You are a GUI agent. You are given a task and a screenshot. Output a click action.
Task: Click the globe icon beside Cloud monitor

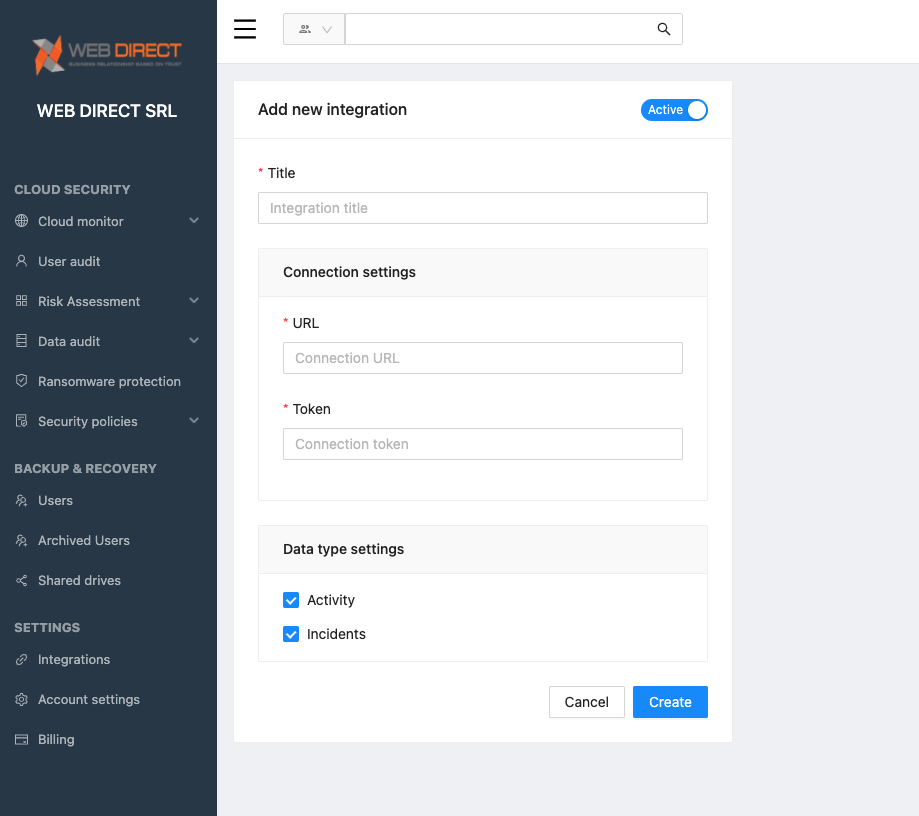[22, 221]
